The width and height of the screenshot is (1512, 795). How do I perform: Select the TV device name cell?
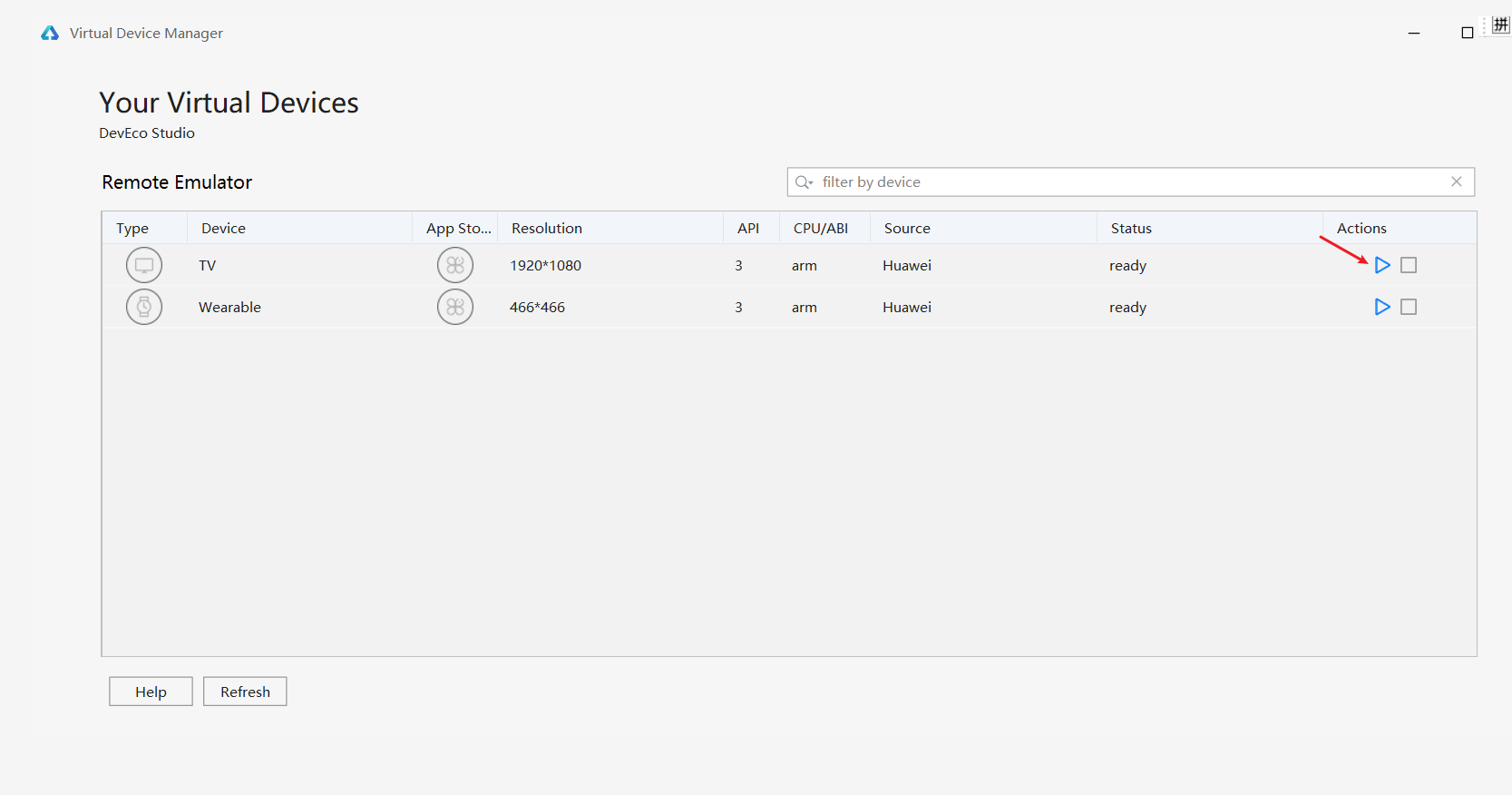click(x=208, y=266)
